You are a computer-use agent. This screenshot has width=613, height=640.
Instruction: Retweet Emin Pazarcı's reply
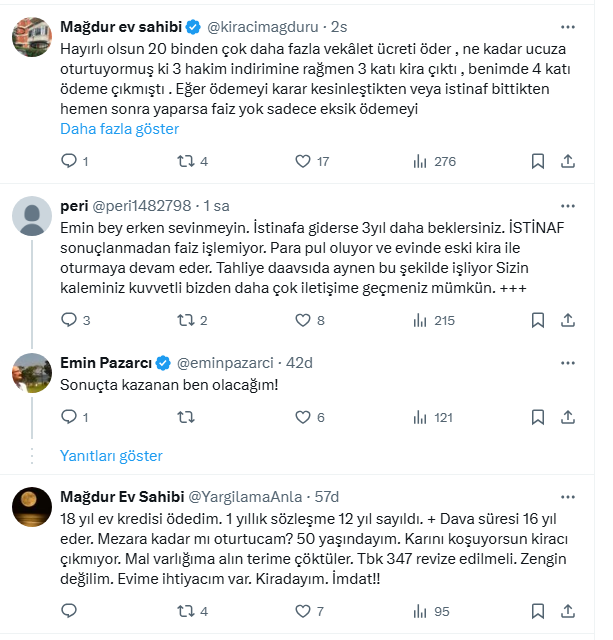pyautogui.click(x=185, y=417)
